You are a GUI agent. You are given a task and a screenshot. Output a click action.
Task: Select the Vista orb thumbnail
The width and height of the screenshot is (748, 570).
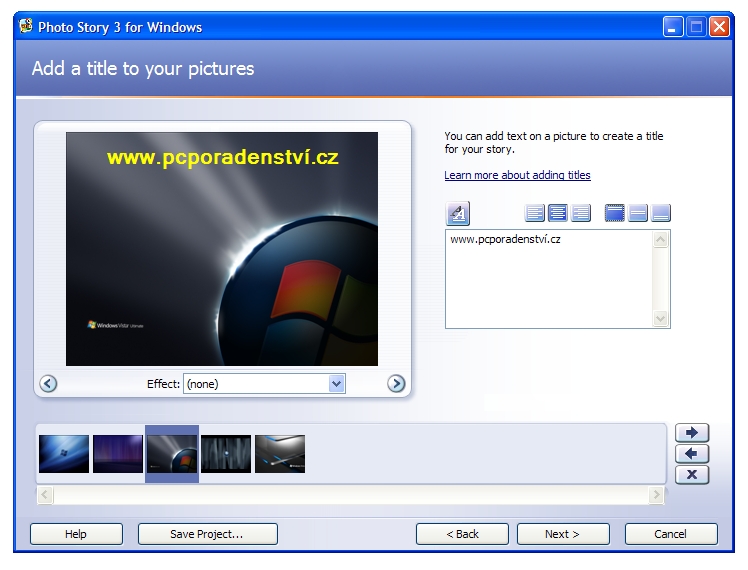point(172,454)
